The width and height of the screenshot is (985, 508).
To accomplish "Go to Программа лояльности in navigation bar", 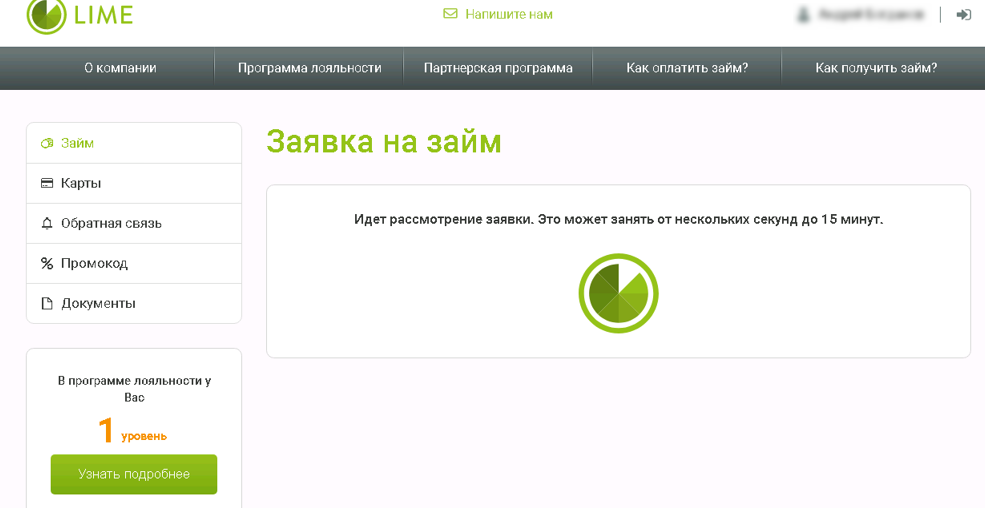I will tap(309, 68).
